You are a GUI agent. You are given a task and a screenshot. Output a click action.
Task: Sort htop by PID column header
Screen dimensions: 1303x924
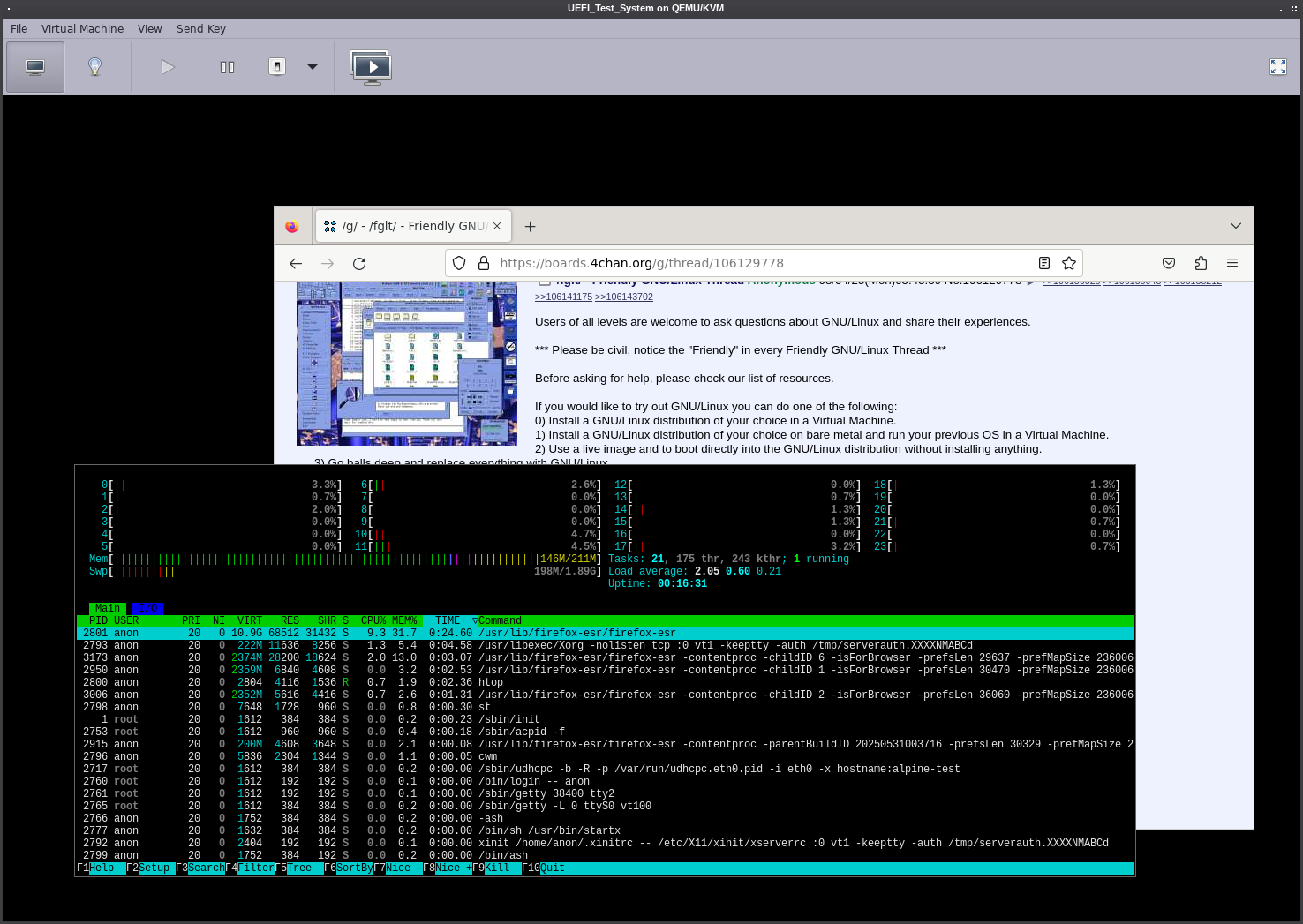(98, 620)
